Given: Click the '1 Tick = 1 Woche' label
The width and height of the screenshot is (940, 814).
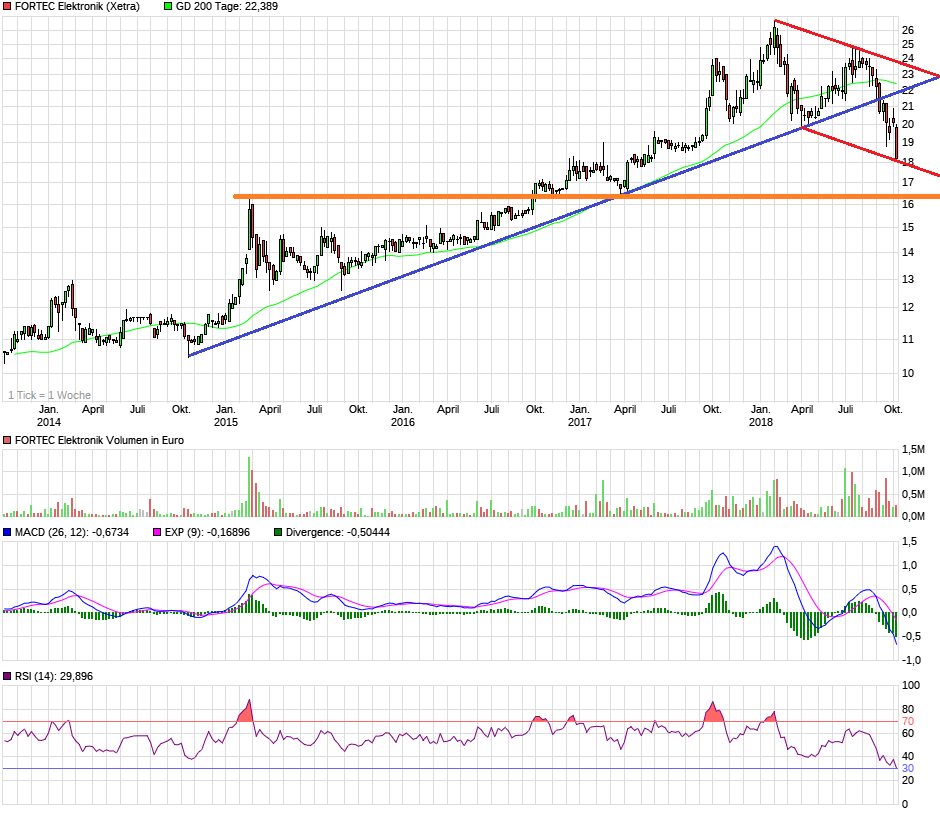Looking at the screenshot, I should (48, 394).
